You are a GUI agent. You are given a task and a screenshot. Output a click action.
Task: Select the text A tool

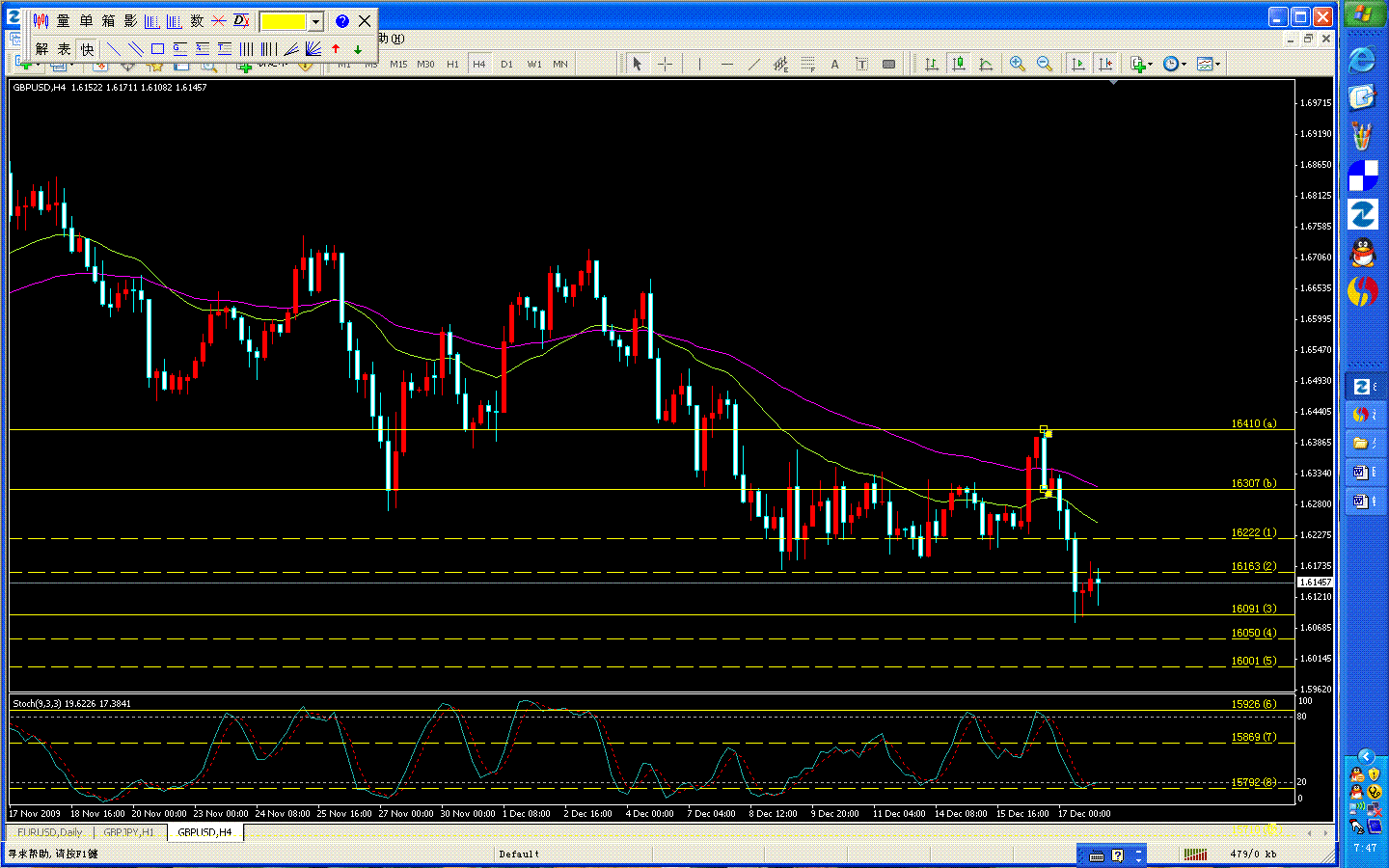tap(835, 64)
